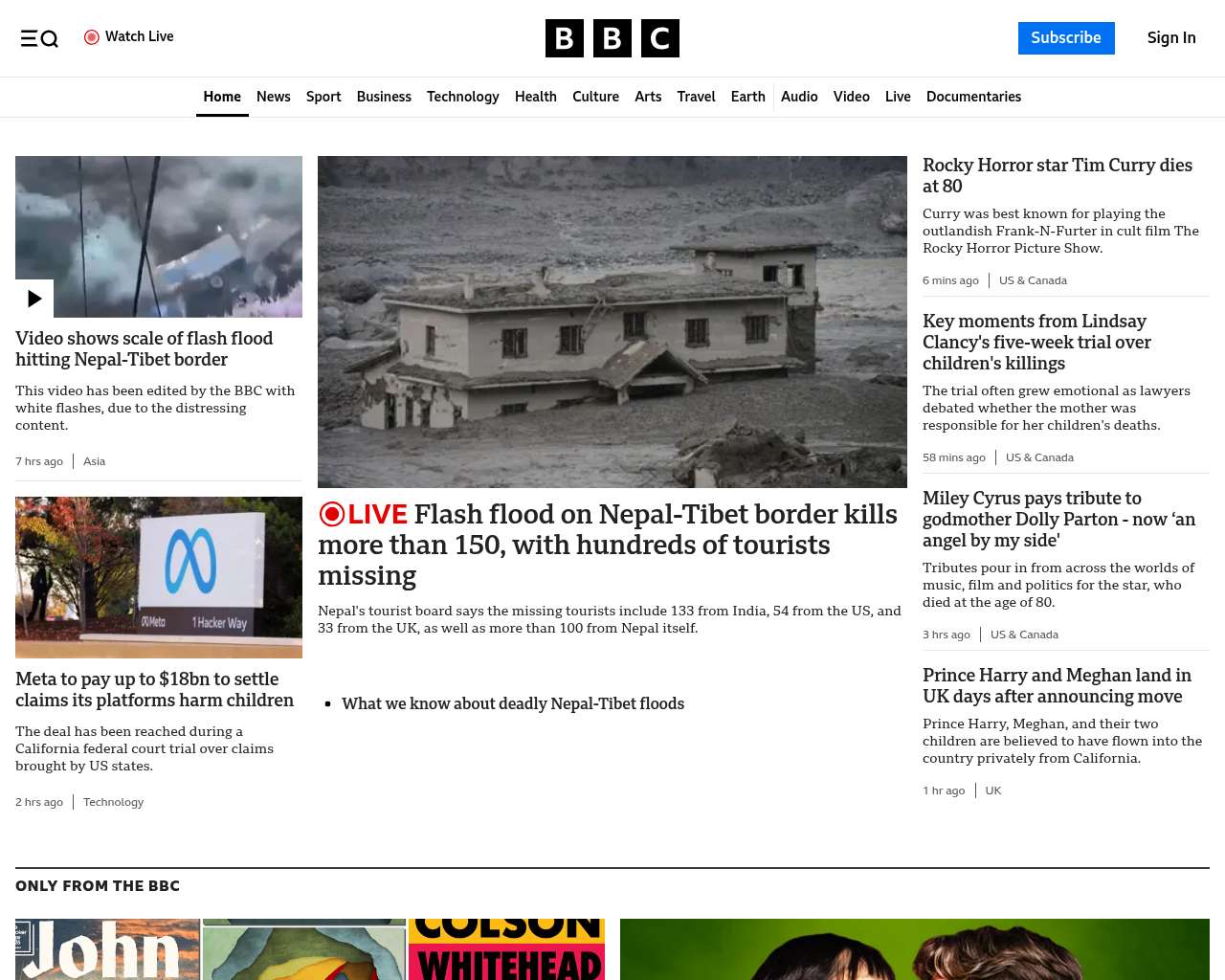The width and height of the screenshot is (1225, 980).
Task: Open the Travel section
Action: coord(696,97)
